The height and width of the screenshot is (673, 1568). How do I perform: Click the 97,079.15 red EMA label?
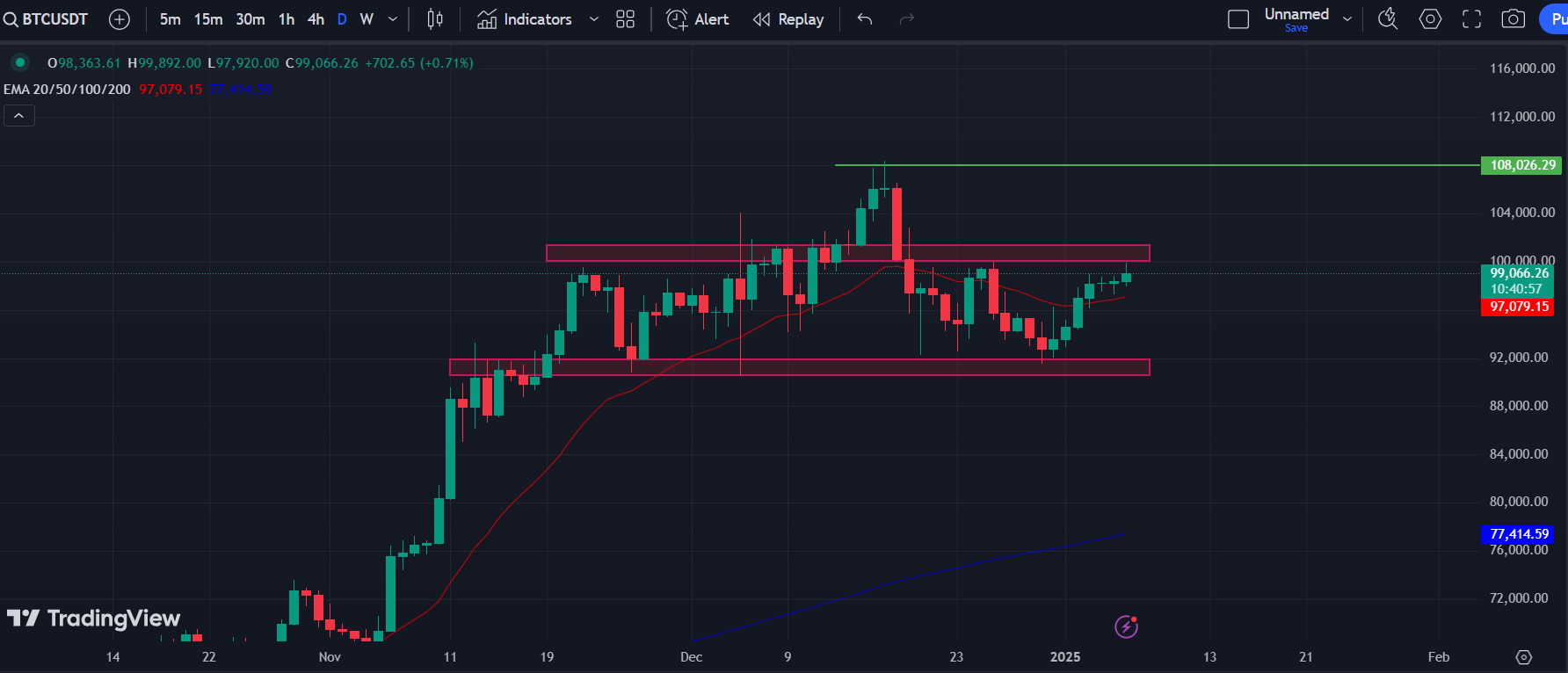1518,307
